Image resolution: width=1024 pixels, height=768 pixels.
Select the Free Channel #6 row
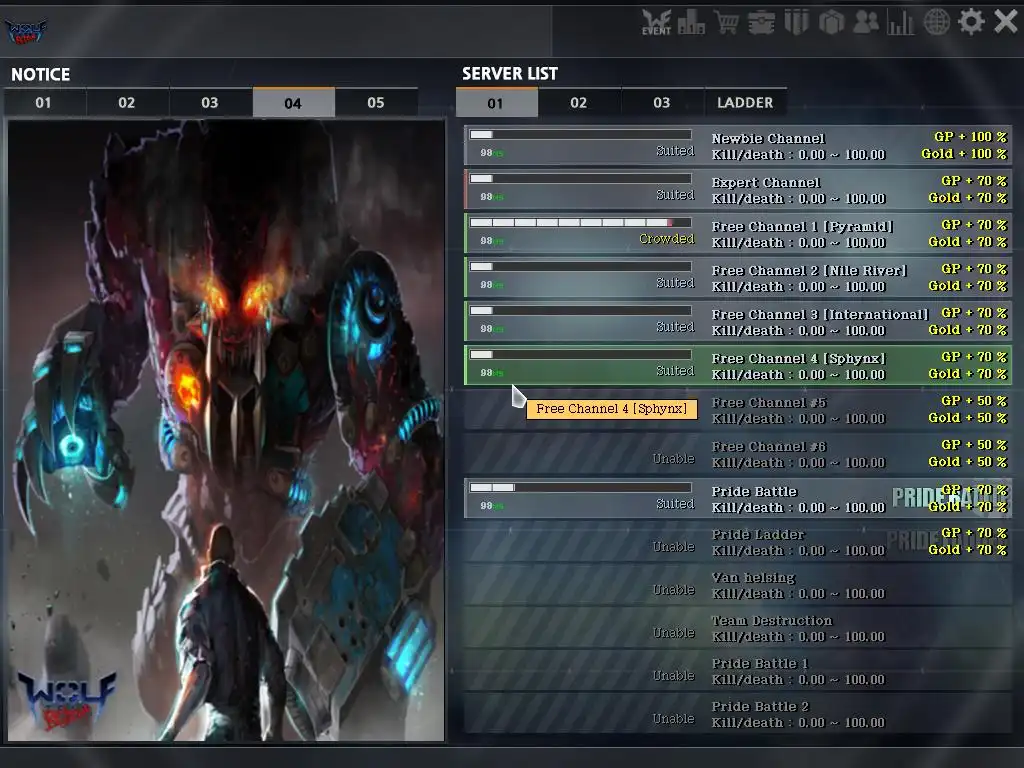738,454
